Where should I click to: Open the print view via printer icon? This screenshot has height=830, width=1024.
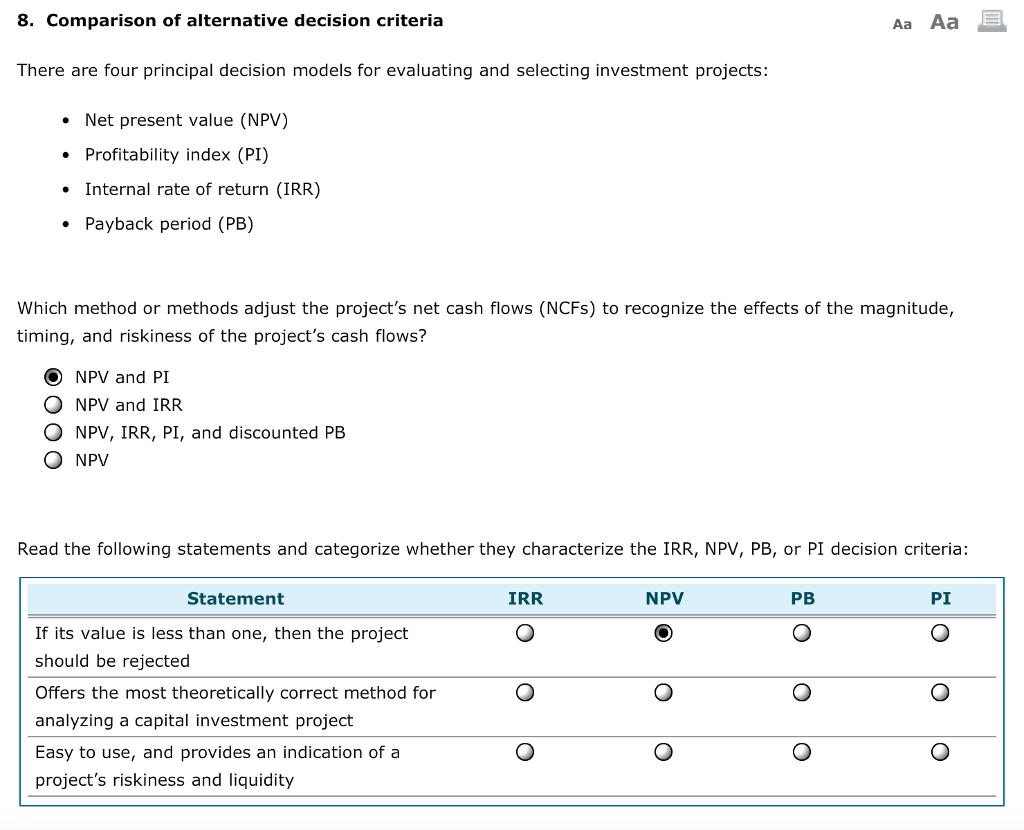(991, 21)
